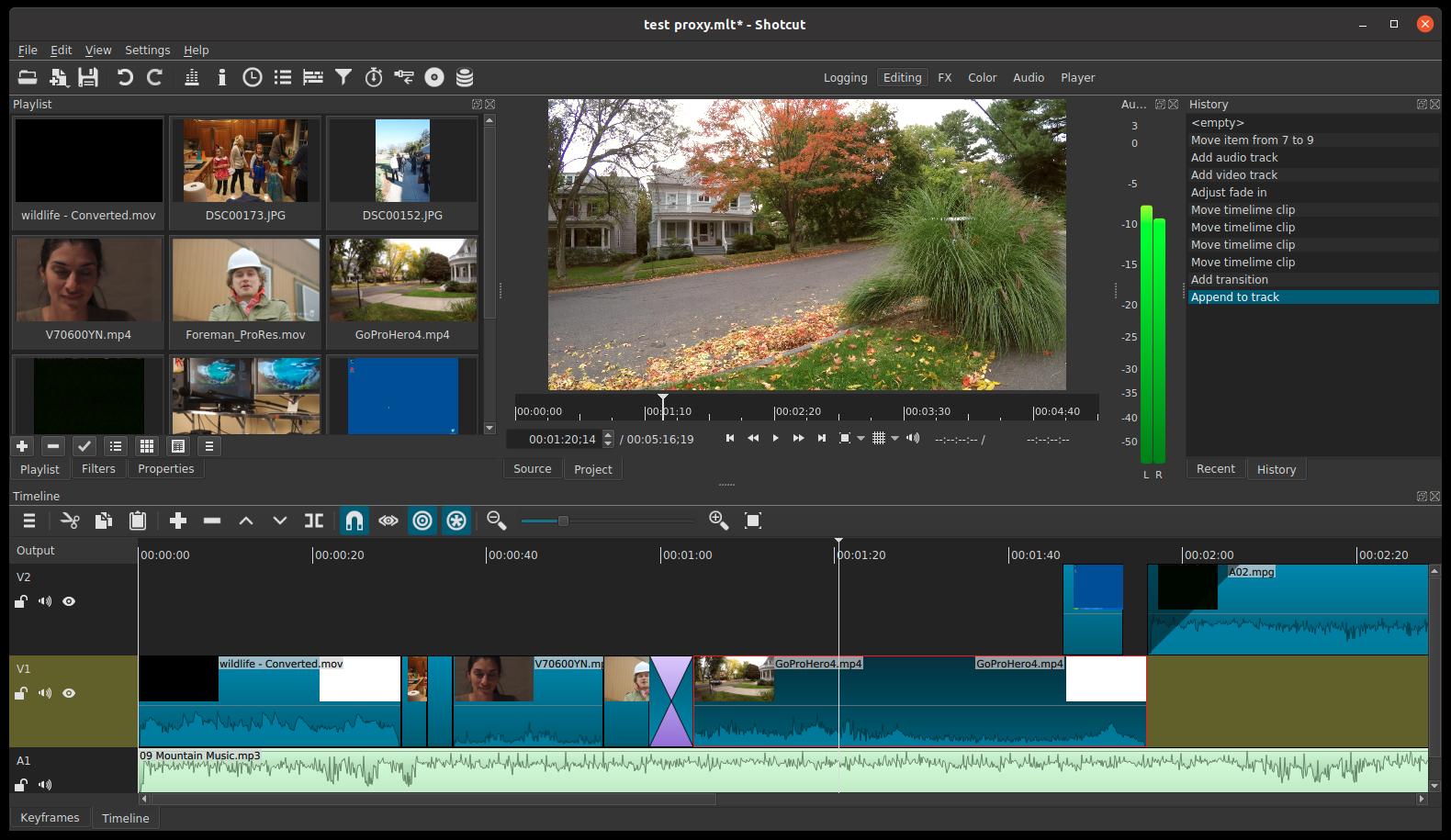Expand the grid display dropdown in player
This screenshot has height=840, width=1451.
pyautogui.click(x=894, y=439)
